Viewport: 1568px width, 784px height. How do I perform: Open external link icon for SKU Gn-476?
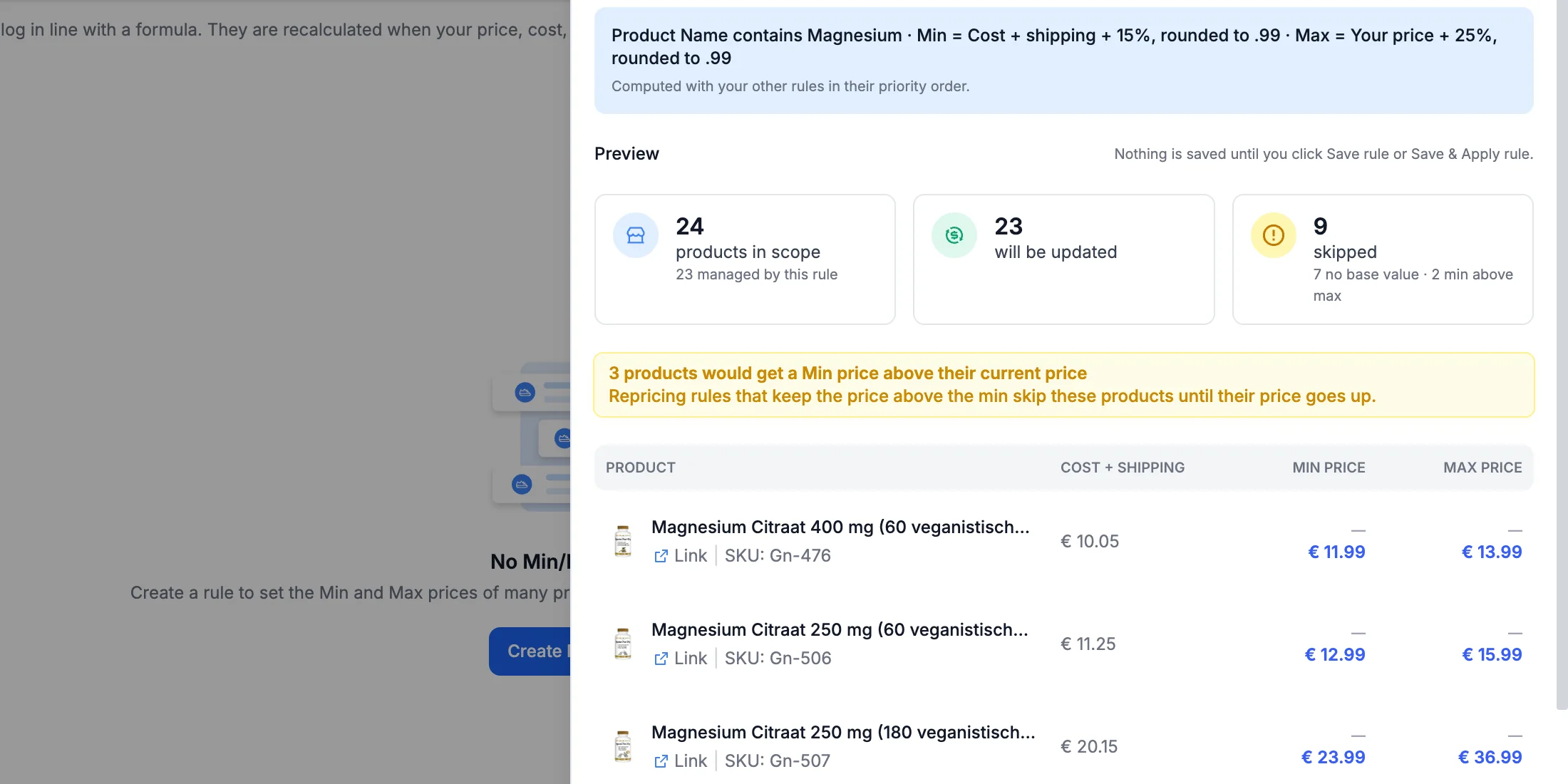tap(661, 556)
